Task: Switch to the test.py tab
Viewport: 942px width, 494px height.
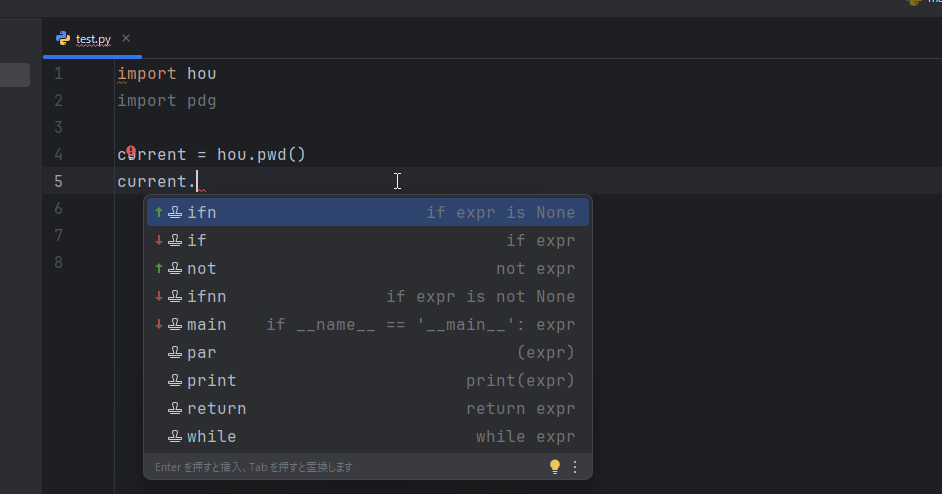Action: tap(93, 40)
